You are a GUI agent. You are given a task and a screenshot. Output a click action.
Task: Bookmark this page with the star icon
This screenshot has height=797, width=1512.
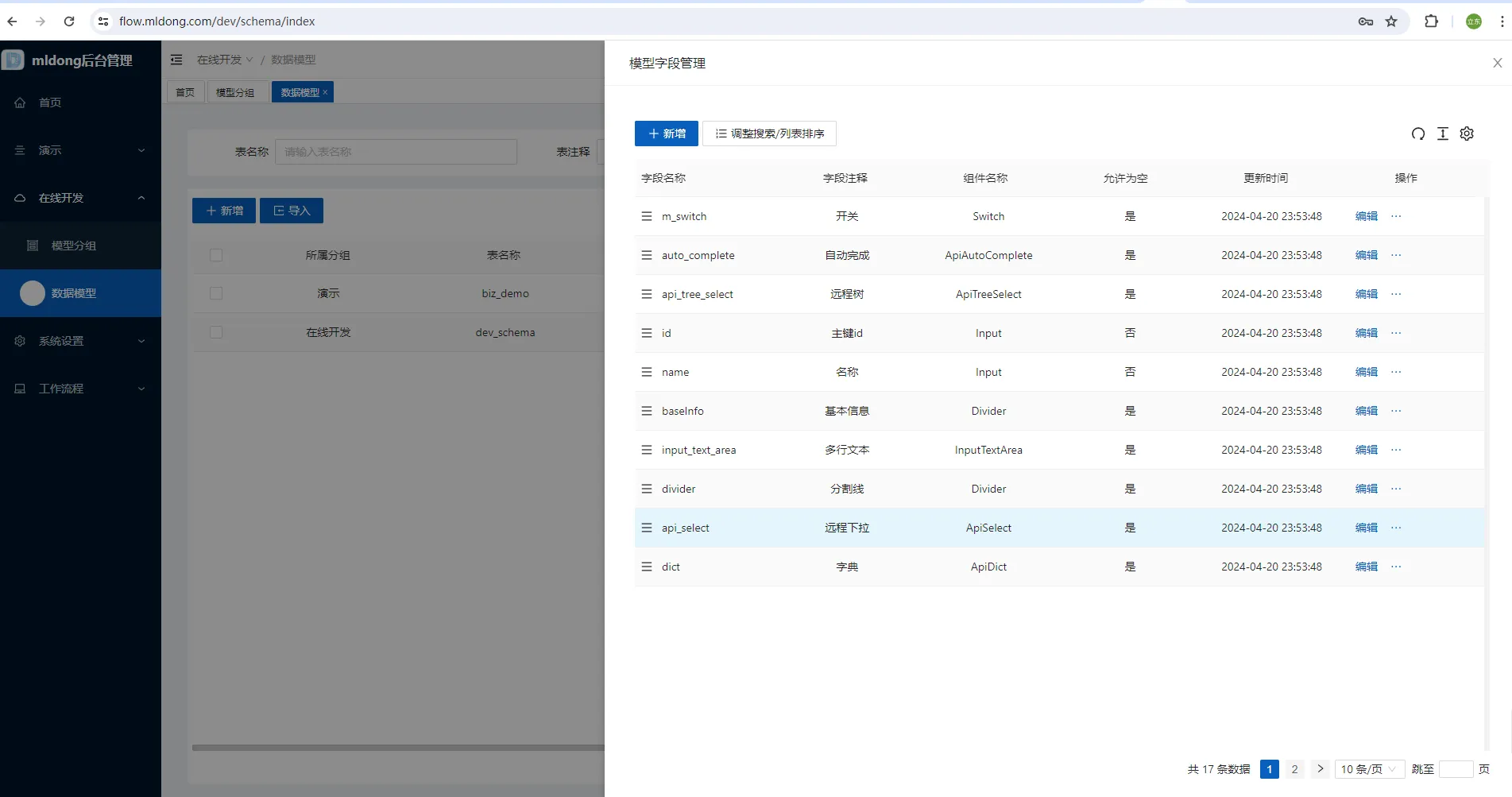(x=1391, y=21)
